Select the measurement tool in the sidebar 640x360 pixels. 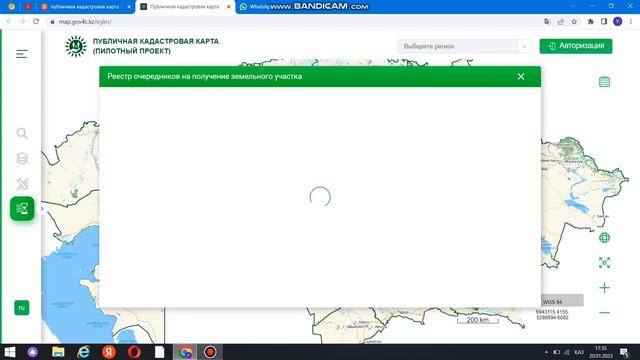(22, 184)
